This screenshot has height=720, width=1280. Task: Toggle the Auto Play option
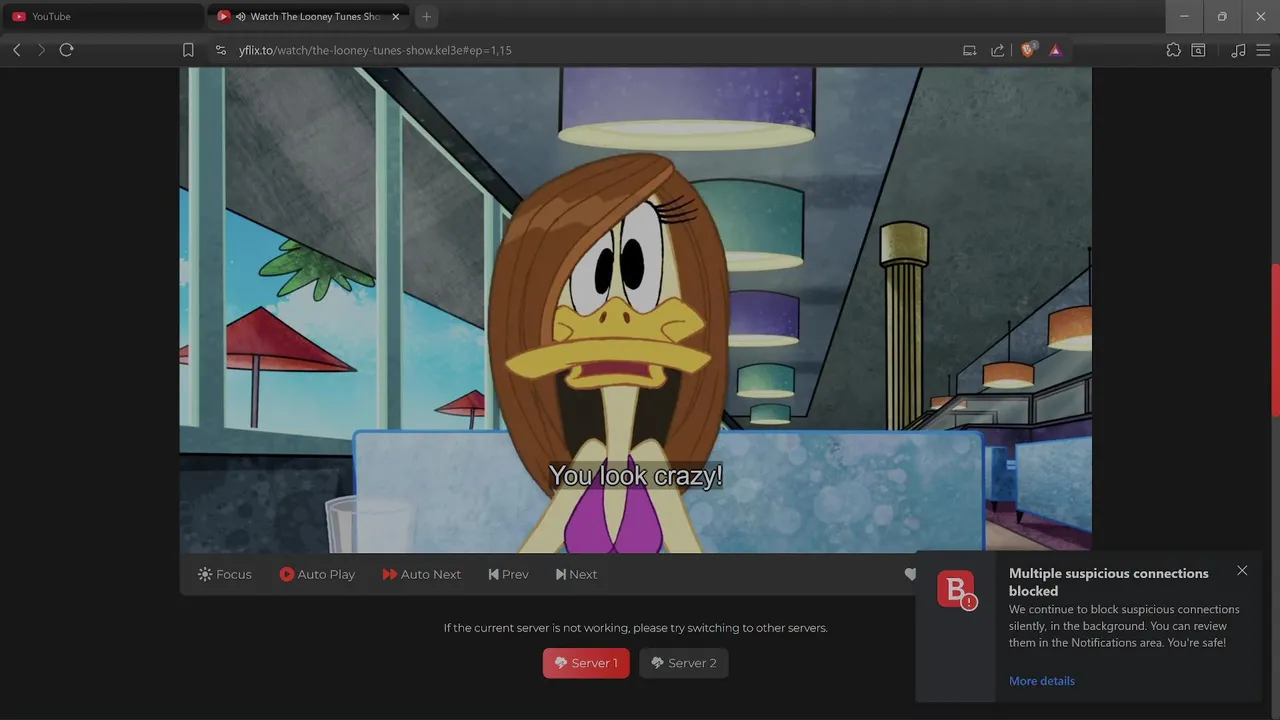pyautogui.click(x=317, y=574)
